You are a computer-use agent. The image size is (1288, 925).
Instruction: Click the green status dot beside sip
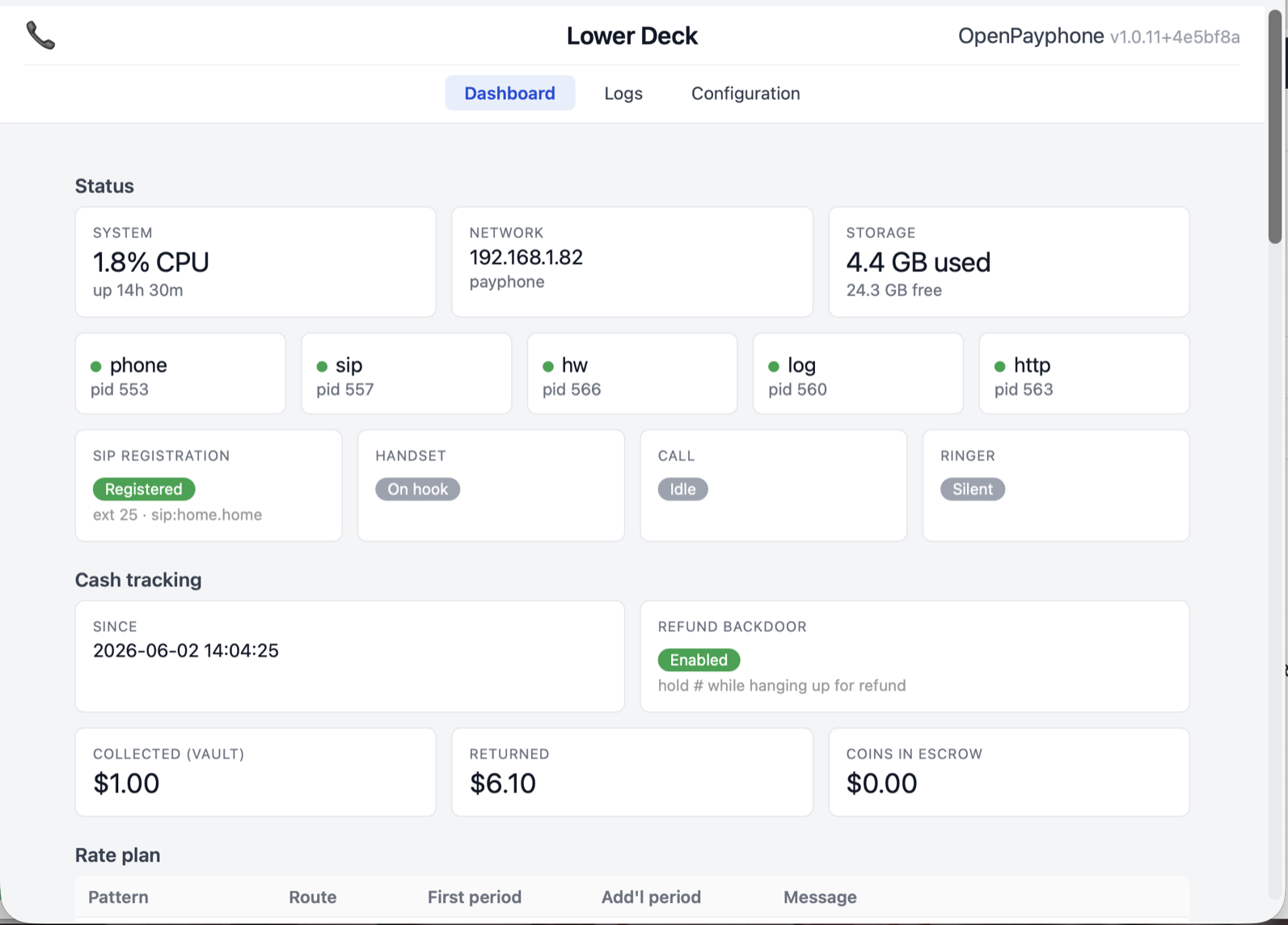(x=322, y=366)
